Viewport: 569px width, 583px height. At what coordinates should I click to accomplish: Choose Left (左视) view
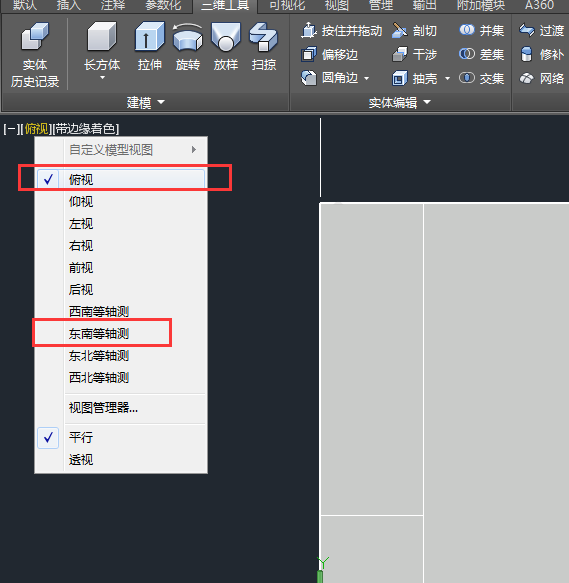pyautogui.click(x=121, y=223)
